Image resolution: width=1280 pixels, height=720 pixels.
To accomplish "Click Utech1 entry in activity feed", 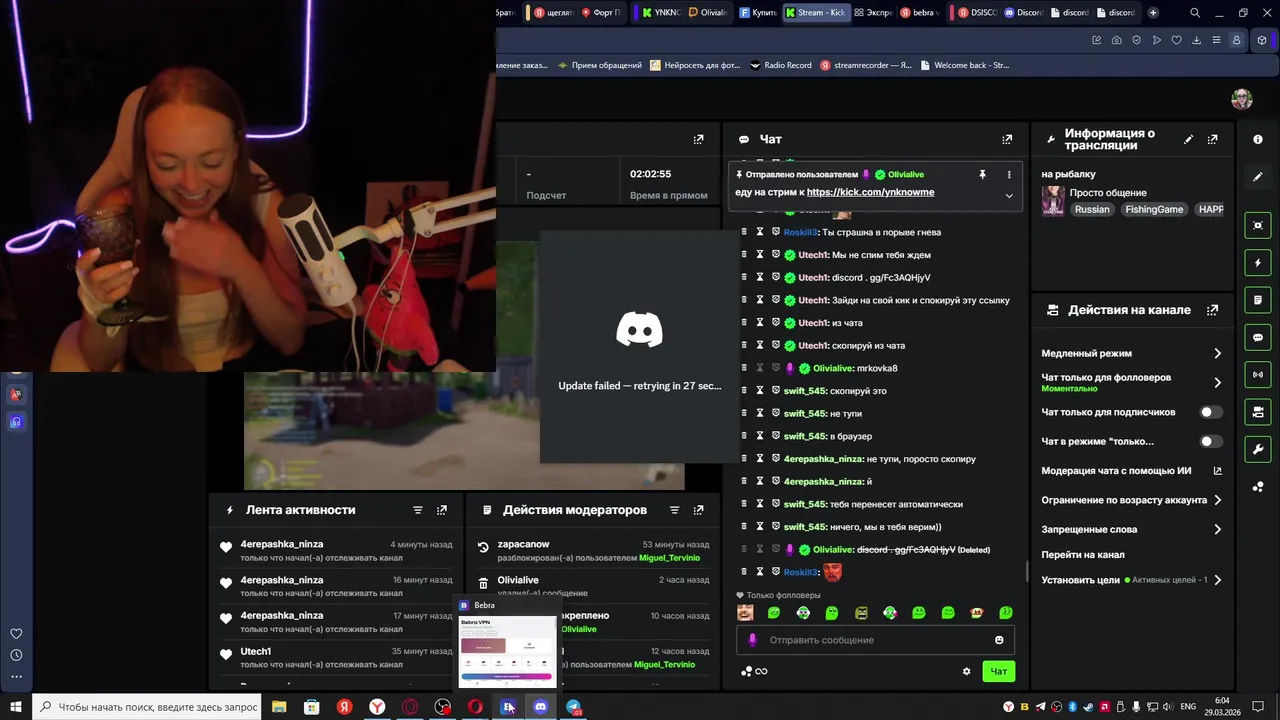I will 255,652.
